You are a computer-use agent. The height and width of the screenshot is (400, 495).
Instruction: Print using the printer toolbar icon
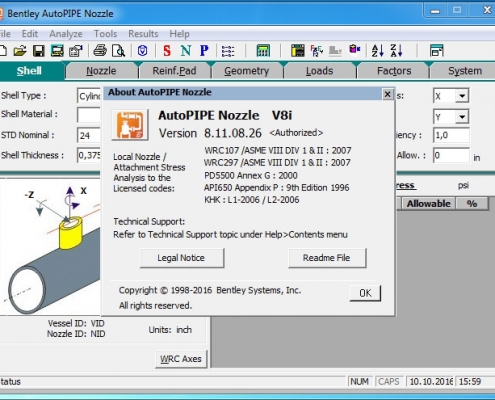(100, 51)
